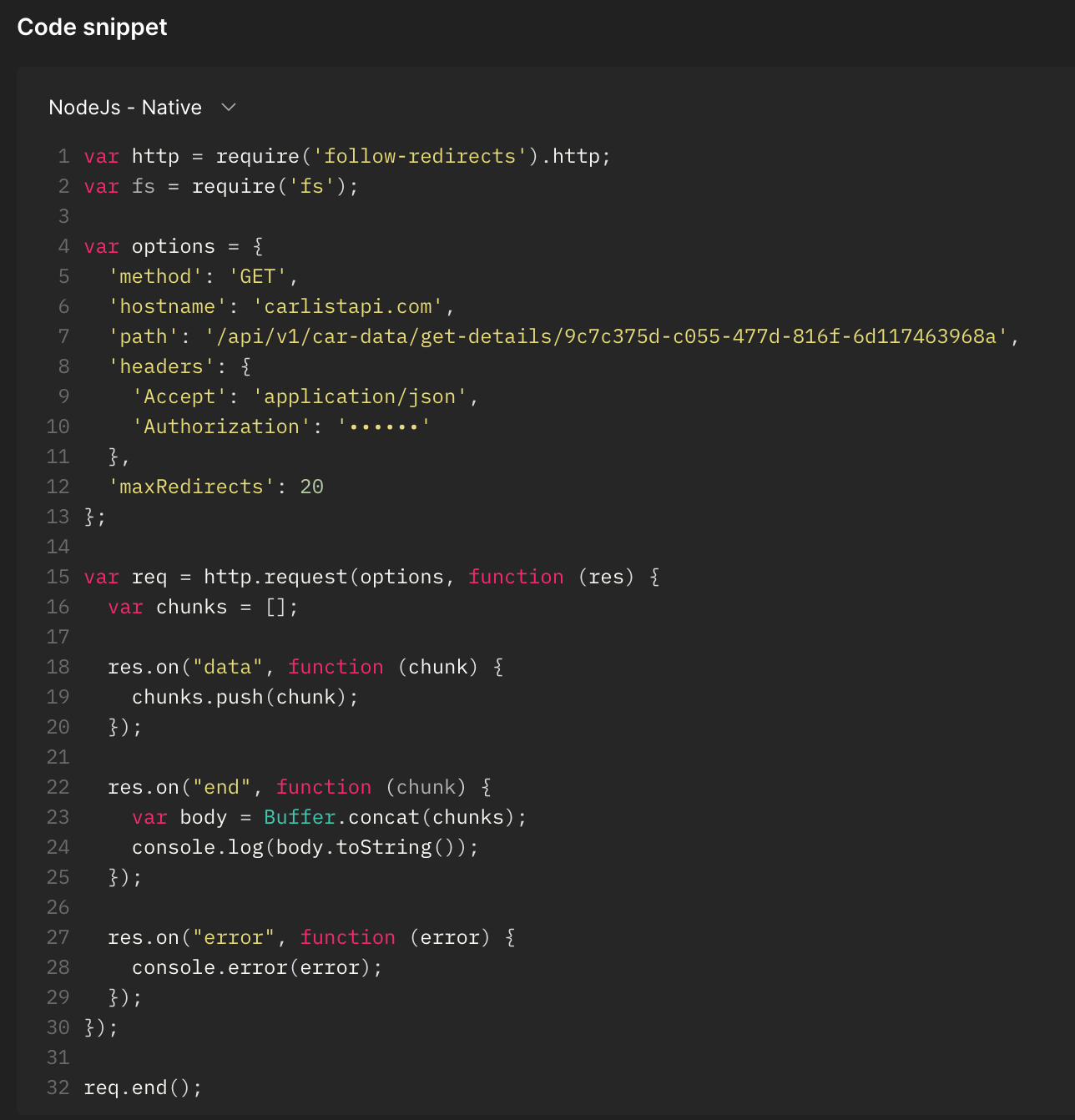Click the 'fs' string on line 2
Viewport: 1075px width, 1120px height.
pos(311,186)
